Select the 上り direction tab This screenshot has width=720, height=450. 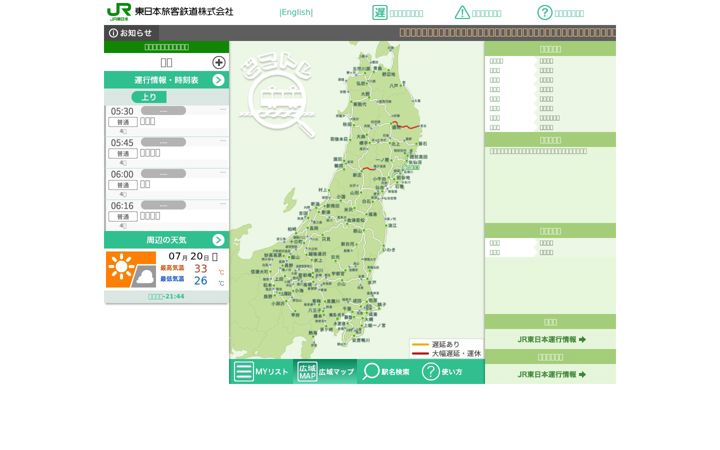coord(149,97)
